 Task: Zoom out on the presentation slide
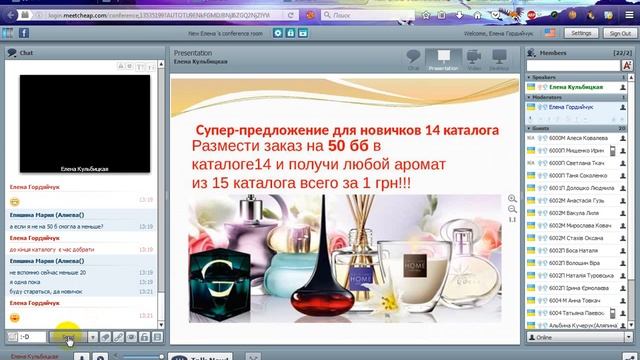[x=512, y=209]
